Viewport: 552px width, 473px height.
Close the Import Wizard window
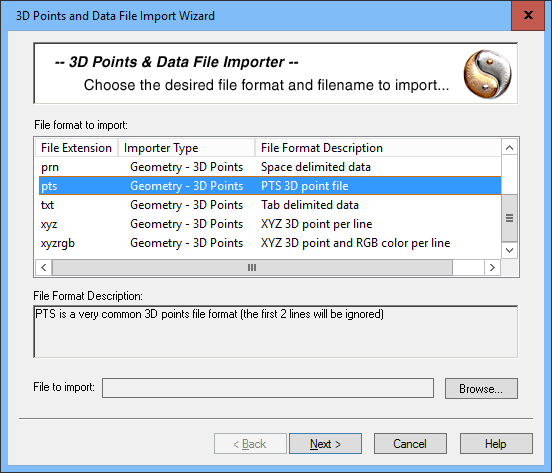[x=528, y=15]
